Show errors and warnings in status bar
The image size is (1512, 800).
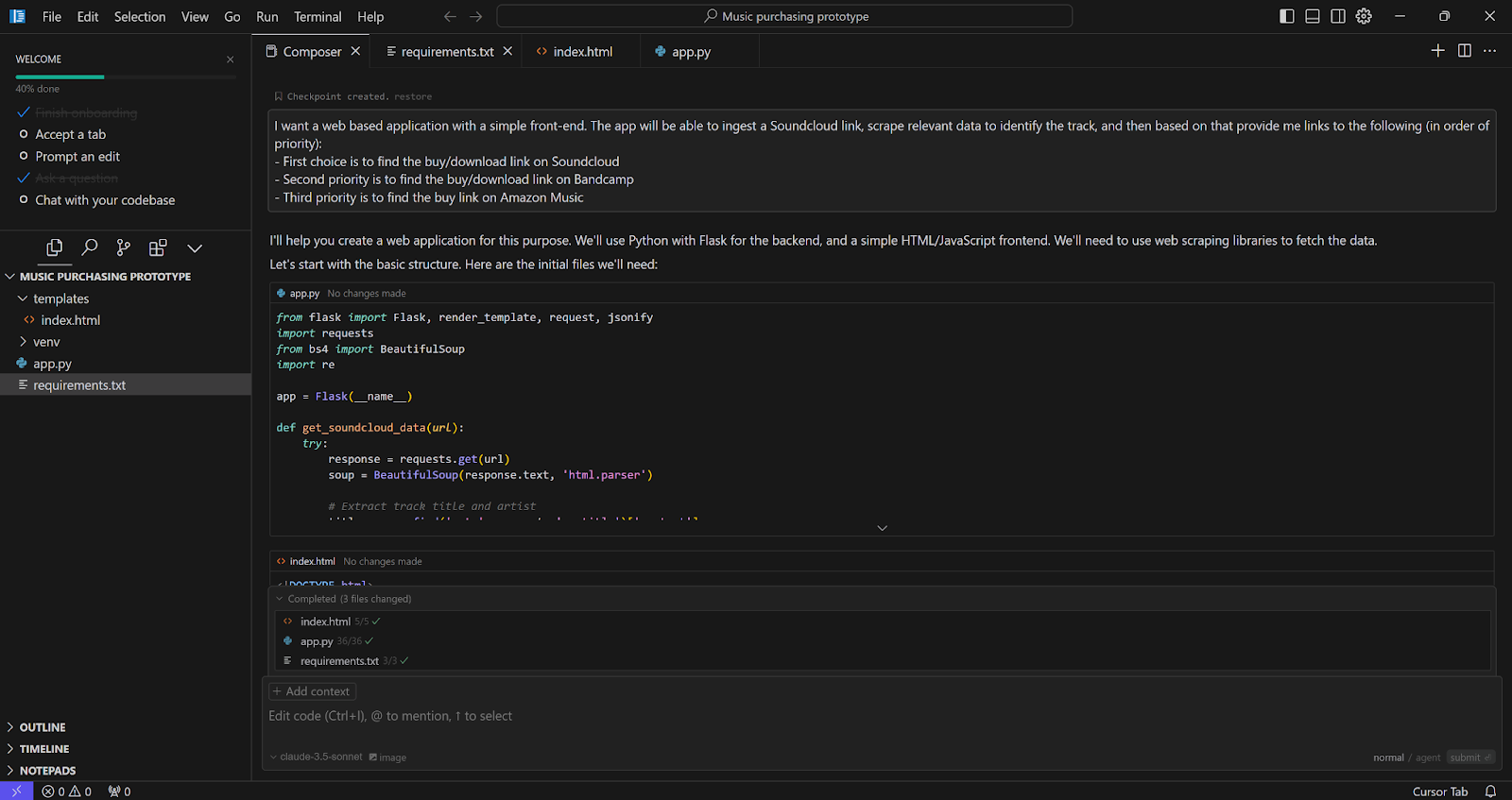[x=67, y=791]
